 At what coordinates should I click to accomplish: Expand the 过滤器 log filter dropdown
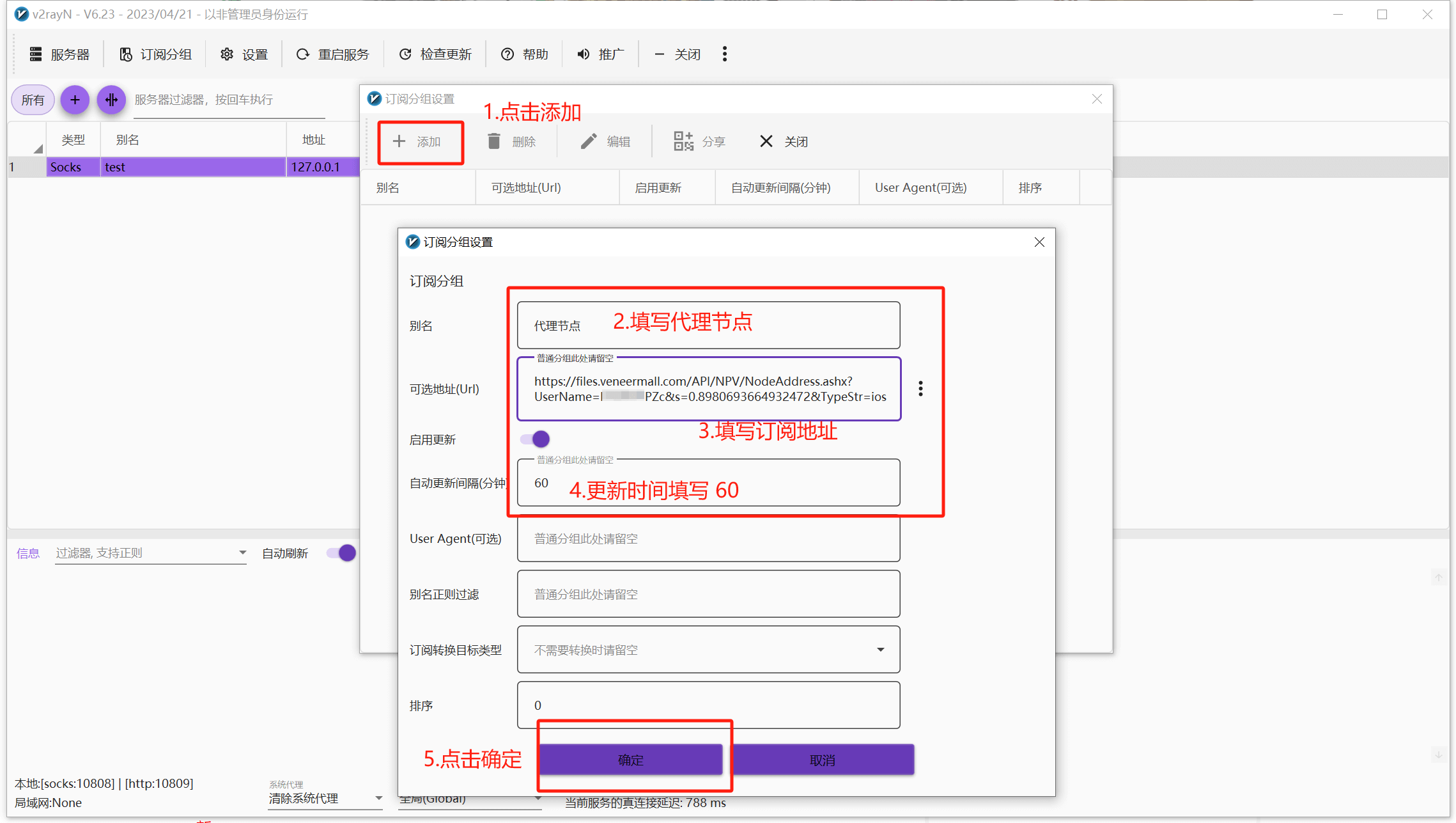point(151,553)
